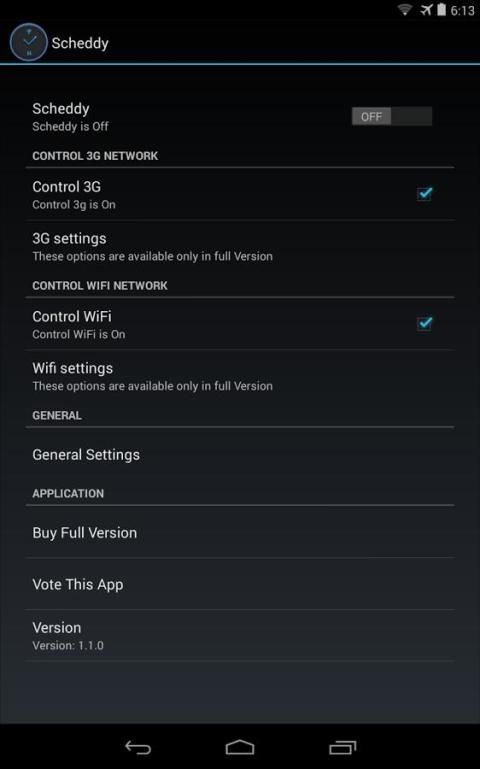Tap the Android back navigation icon
This screenshot has width=480, height=769.
coord(138,747)
